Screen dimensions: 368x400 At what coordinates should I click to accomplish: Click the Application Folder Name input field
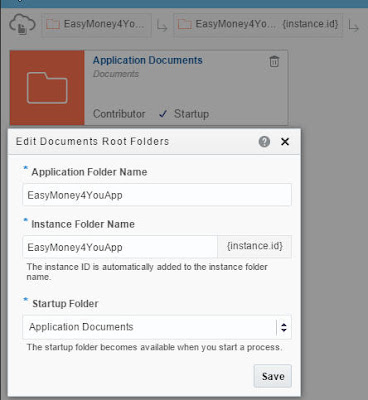157,195
